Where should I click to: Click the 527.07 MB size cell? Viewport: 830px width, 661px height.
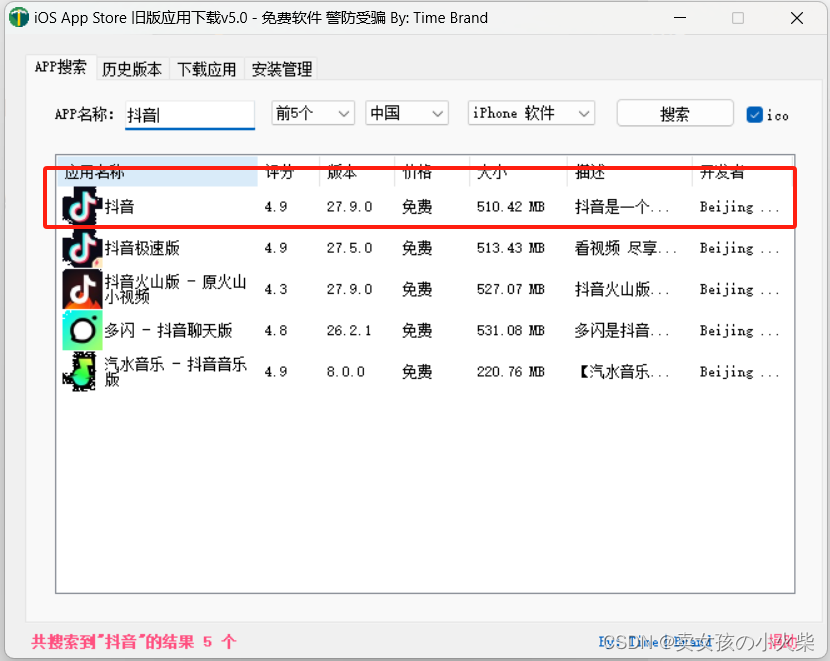click(x=510, y=289)
